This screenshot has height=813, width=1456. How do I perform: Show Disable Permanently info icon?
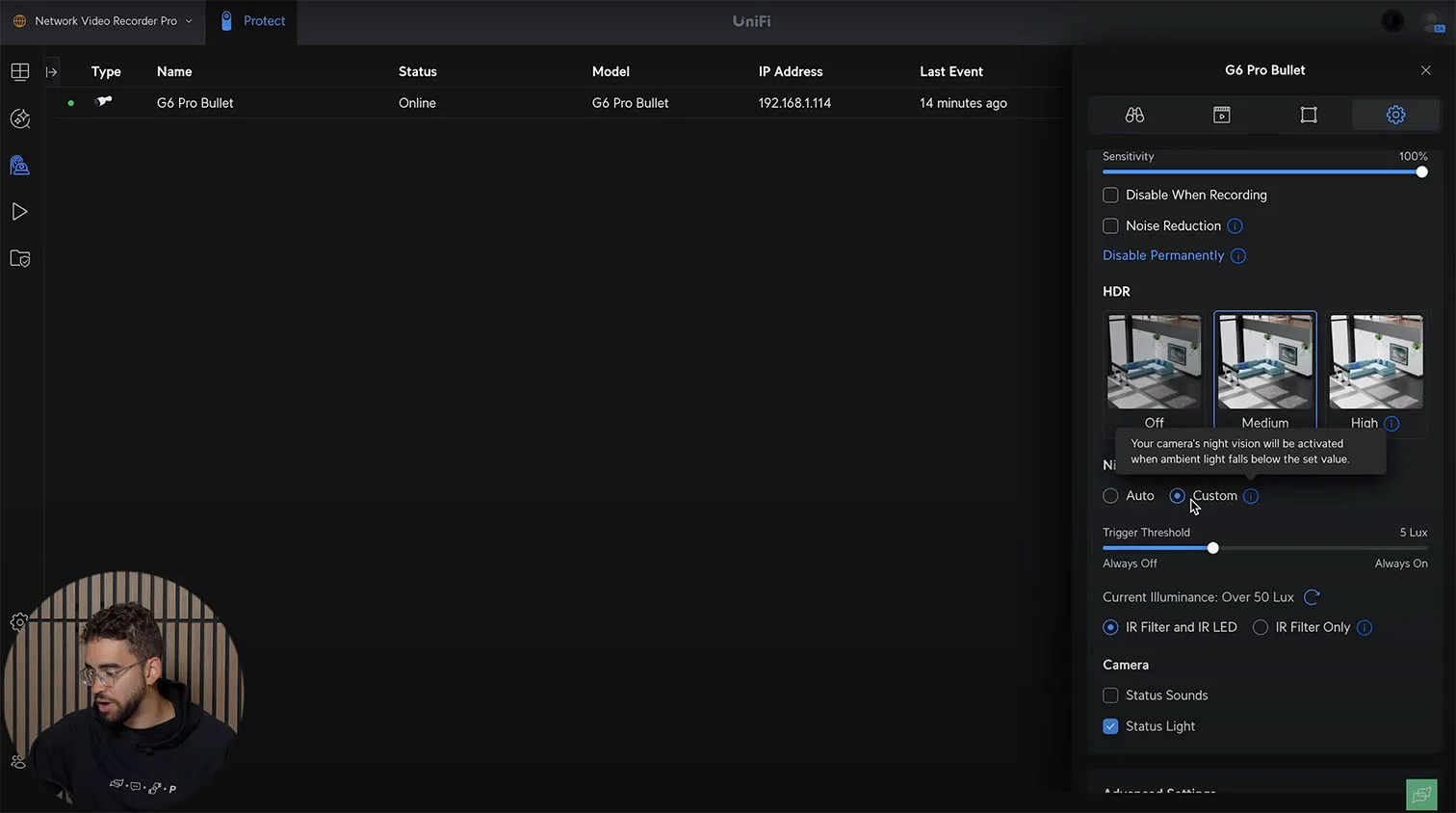pos(1238,256)
